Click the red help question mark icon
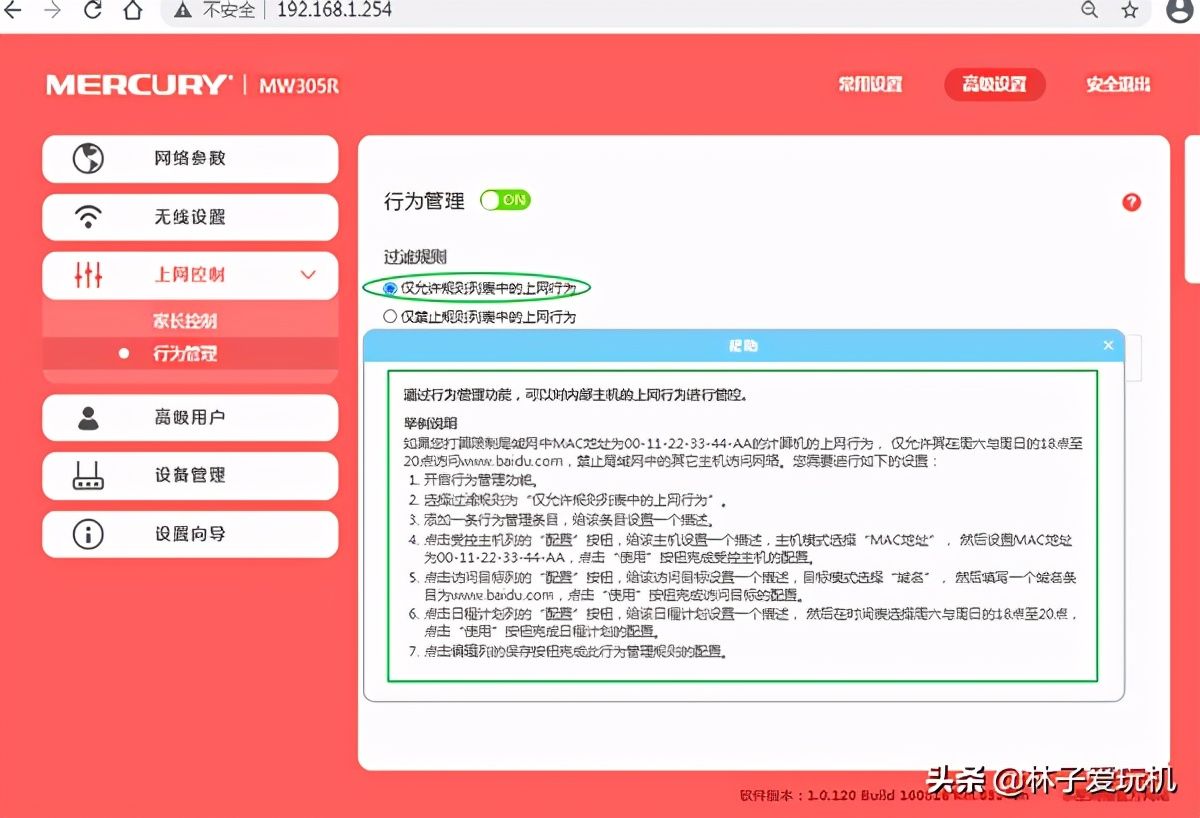 click(1131, 202)
